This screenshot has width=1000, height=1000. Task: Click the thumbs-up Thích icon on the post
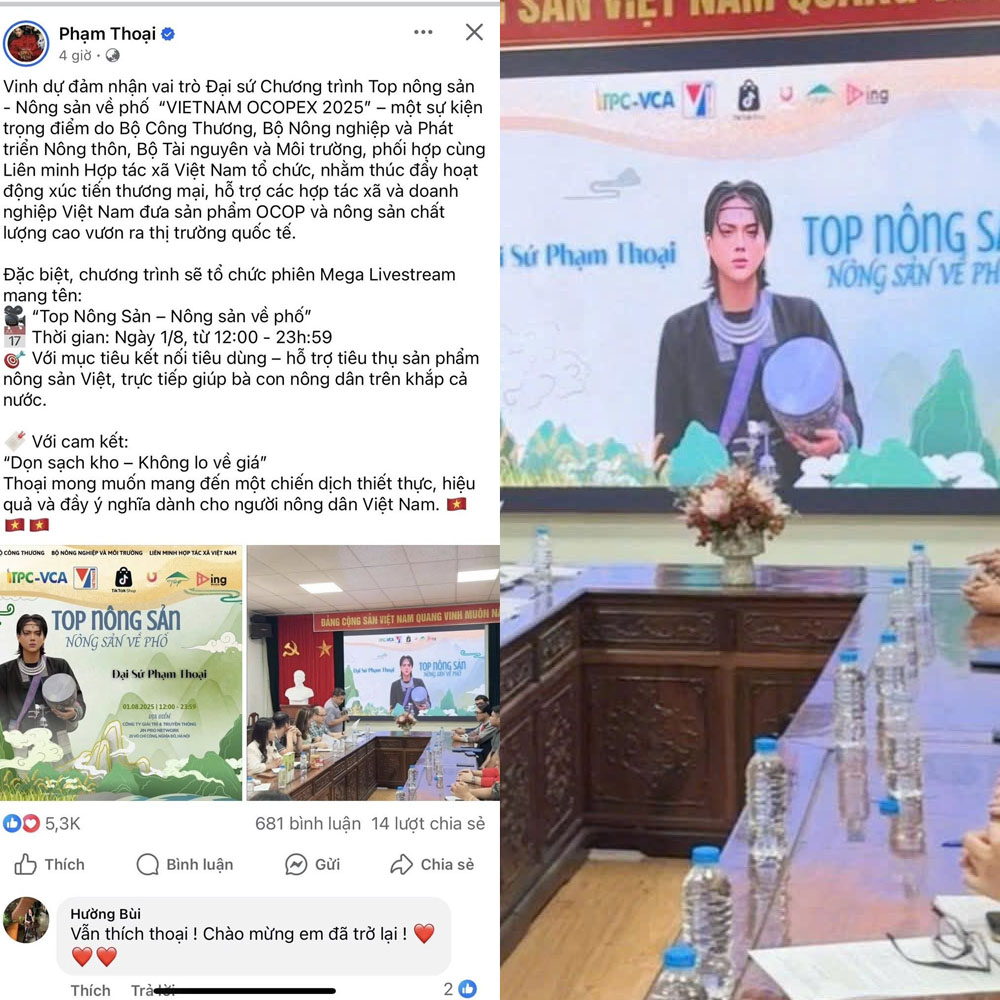[25, 864]
